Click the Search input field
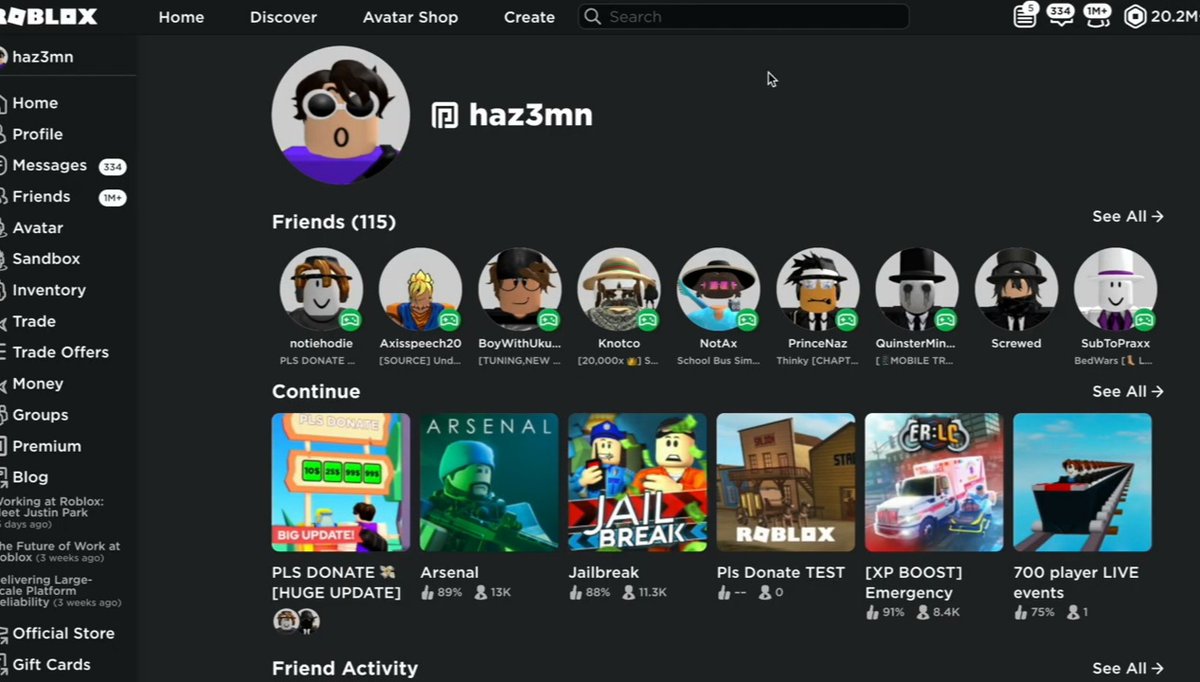1200x682 pixels. (x=743, y=17)
